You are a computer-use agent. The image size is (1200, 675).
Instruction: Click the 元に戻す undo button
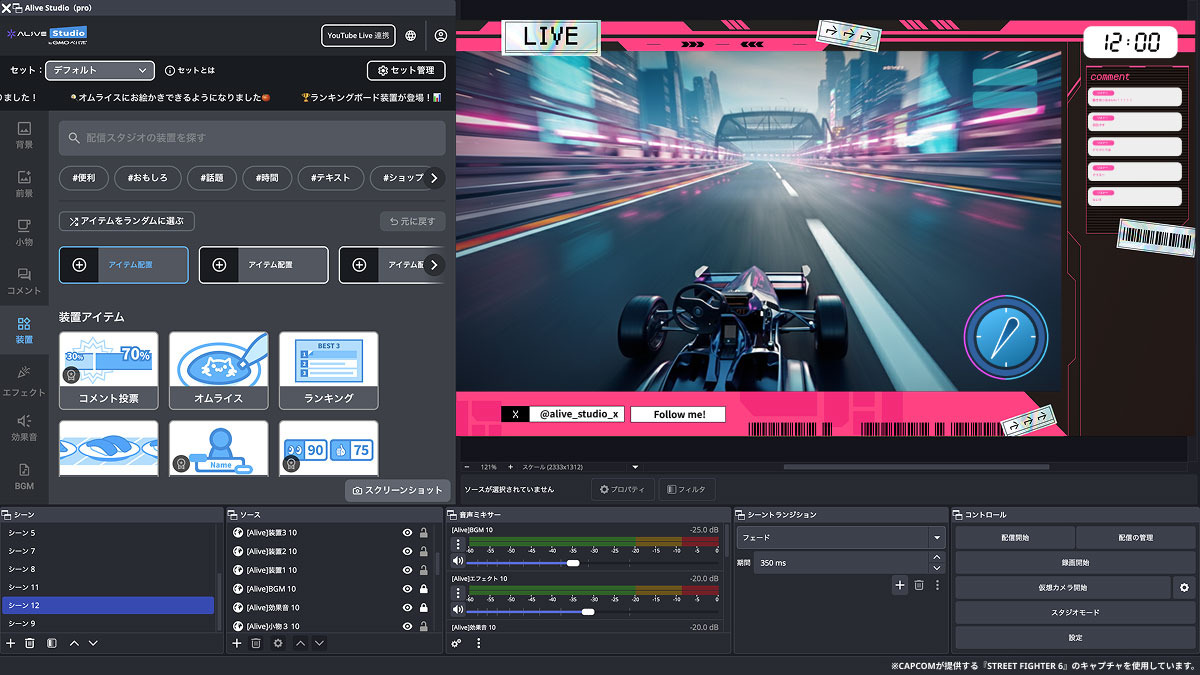pos(412,221)
